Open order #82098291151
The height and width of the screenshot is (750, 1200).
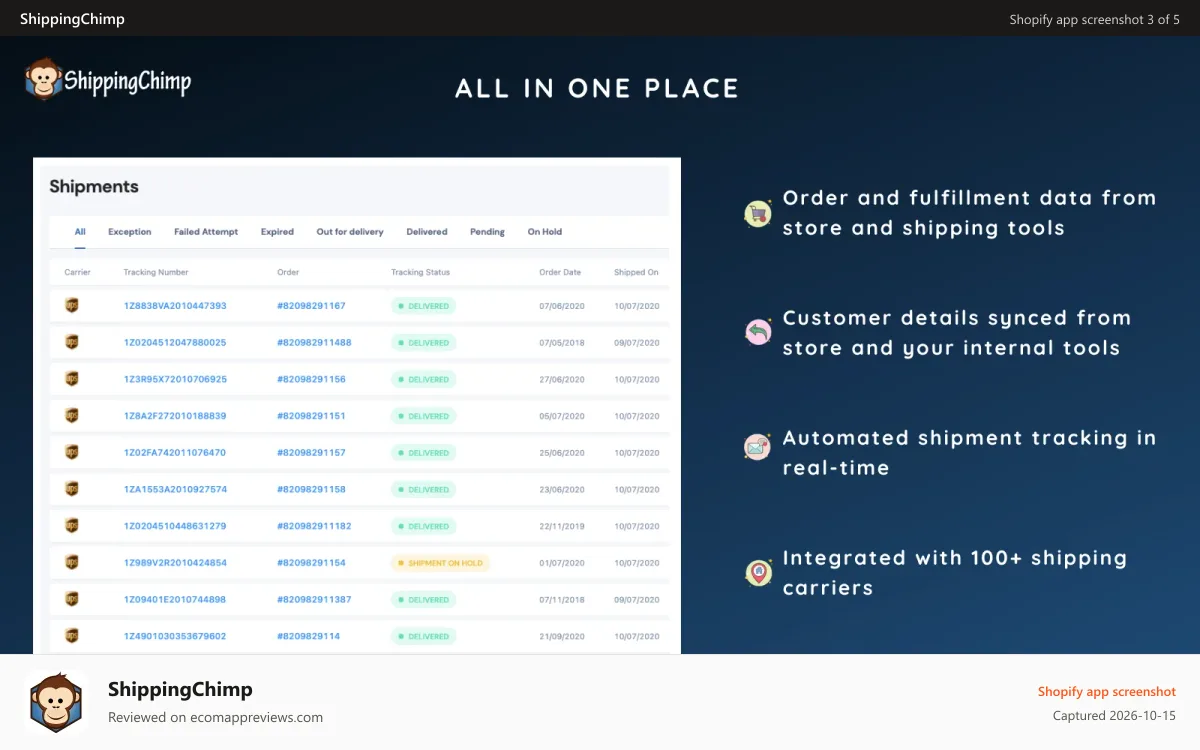311,416
